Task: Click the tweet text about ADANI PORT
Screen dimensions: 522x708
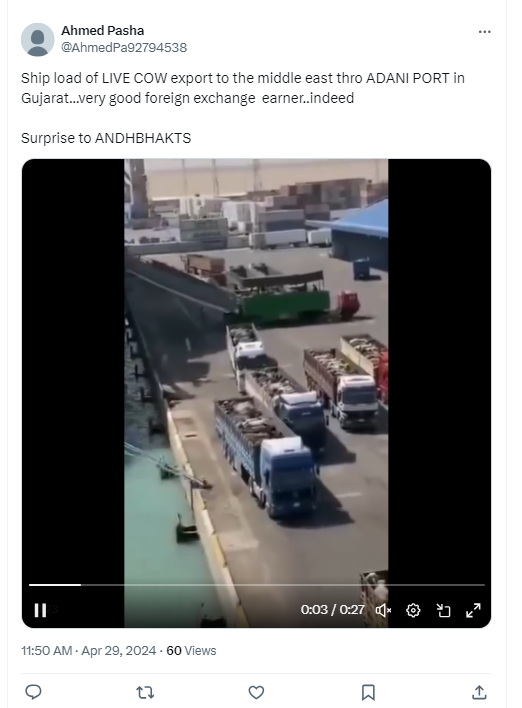Action: [x=242, y=88]
